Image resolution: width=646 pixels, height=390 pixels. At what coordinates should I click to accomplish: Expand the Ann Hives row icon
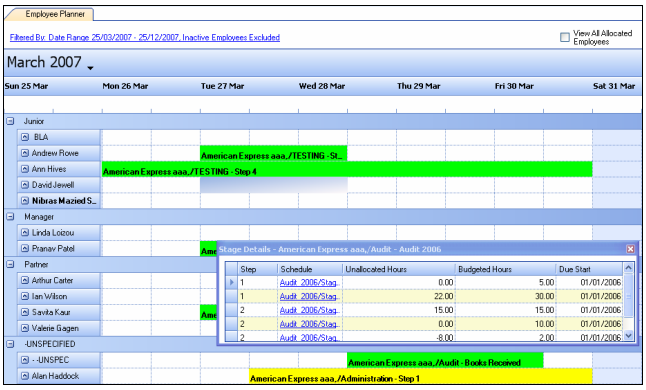[25, 169]
